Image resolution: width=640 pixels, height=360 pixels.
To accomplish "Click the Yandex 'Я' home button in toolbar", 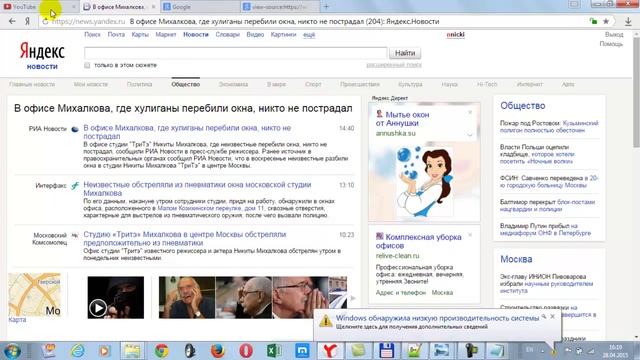I will tap(27, 21).
